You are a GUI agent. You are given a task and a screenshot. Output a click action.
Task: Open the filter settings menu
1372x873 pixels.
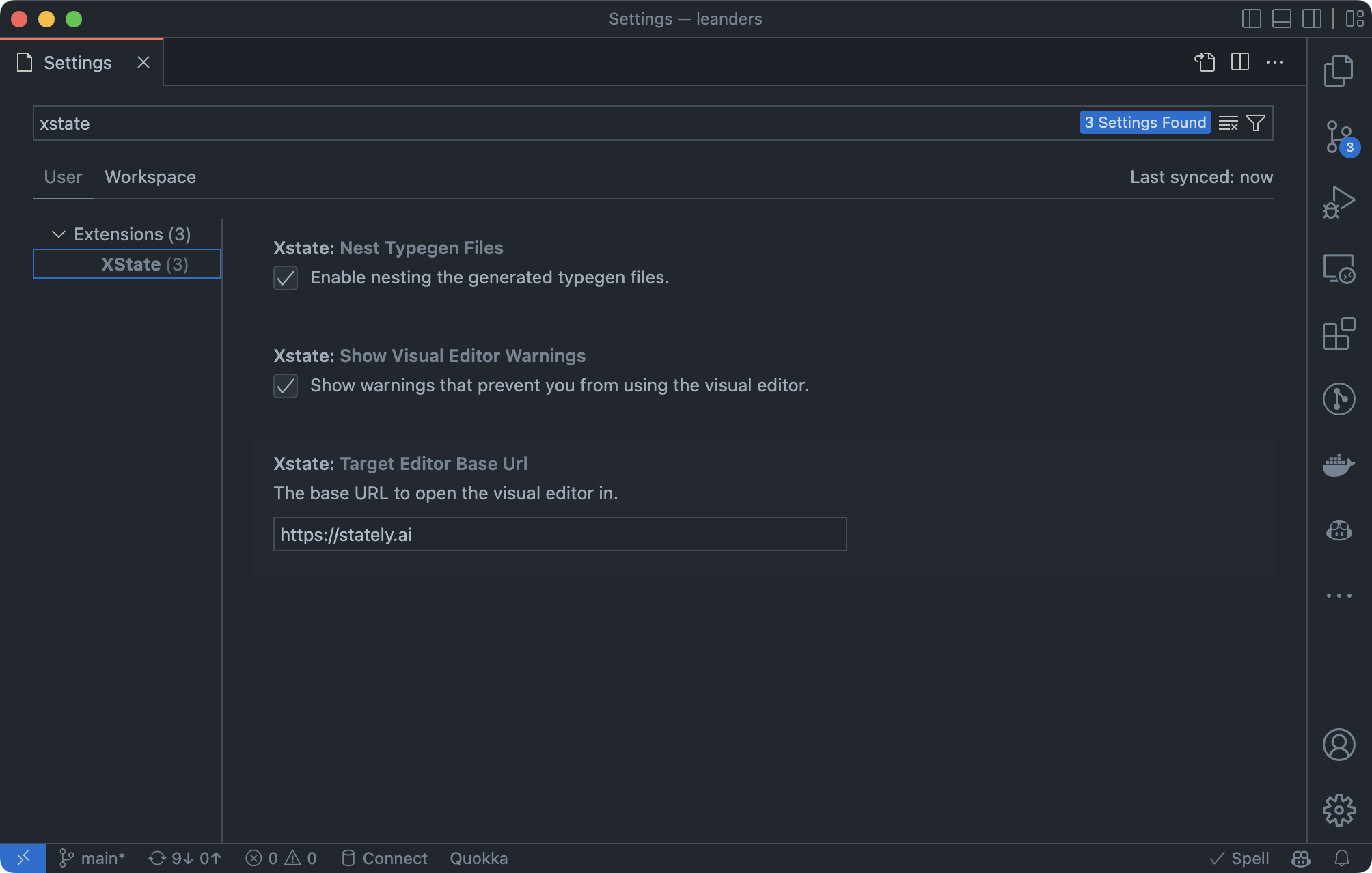(1255, 123)
